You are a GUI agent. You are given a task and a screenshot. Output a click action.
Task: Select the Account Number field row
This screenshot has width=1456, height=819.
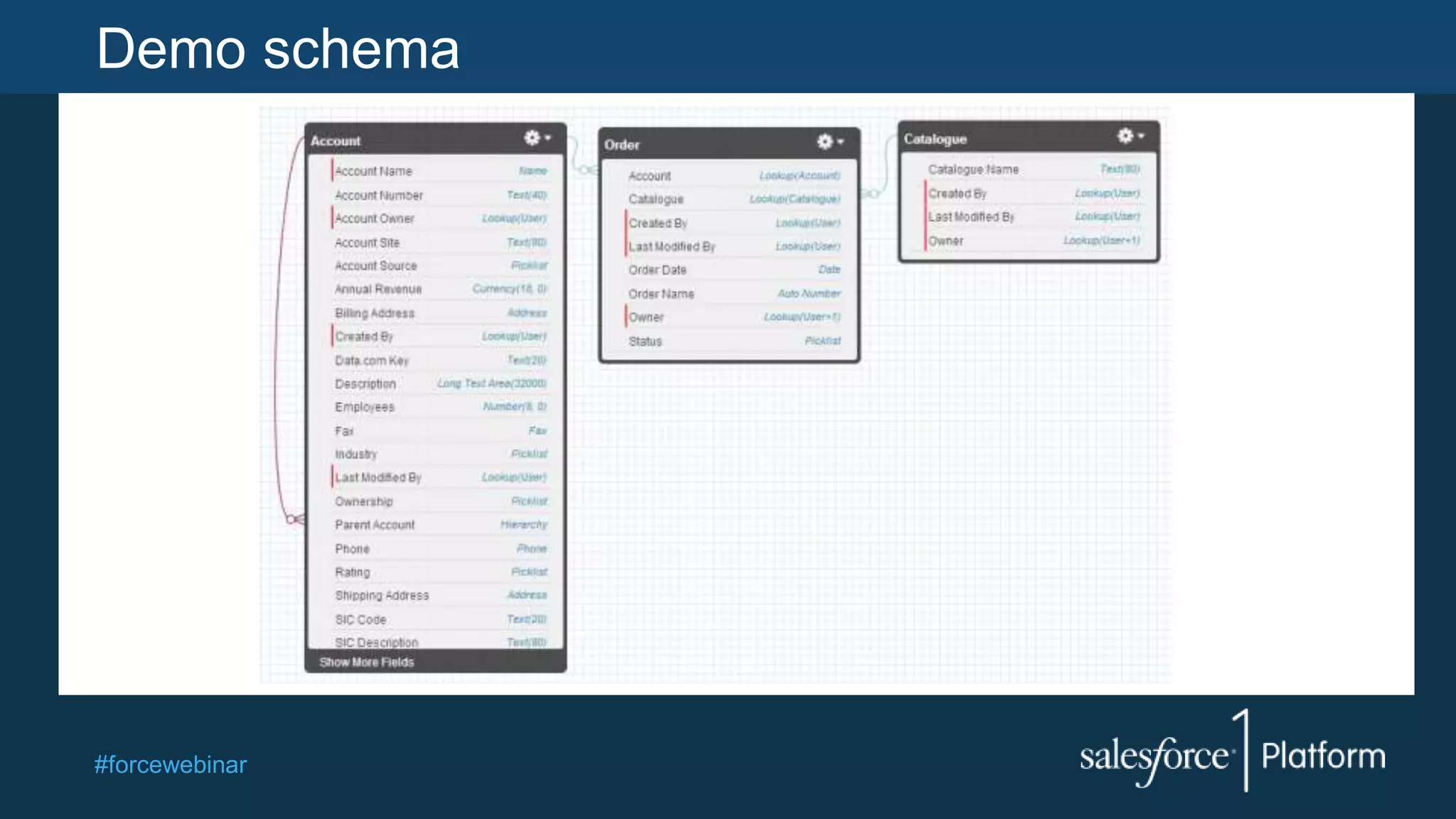point(439,195)
